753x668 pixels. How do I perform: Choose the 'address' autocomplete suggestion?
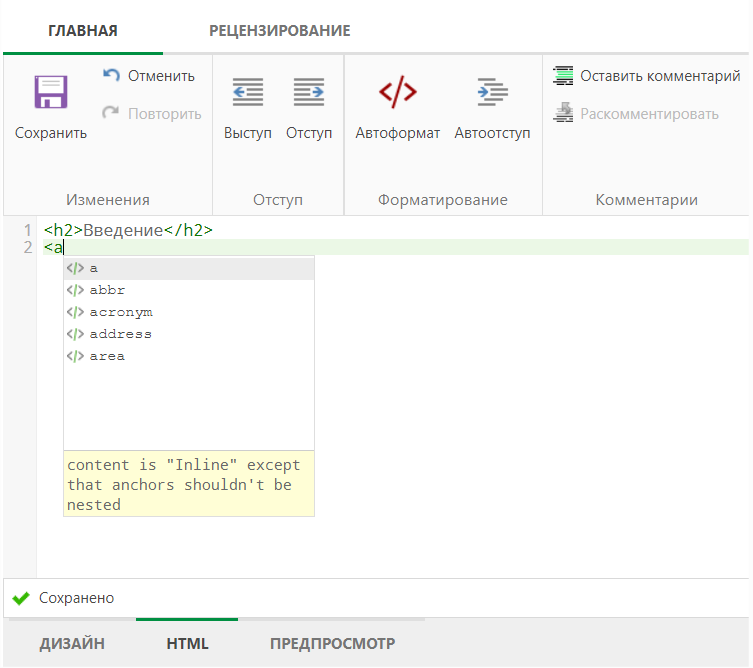(189, 334)
